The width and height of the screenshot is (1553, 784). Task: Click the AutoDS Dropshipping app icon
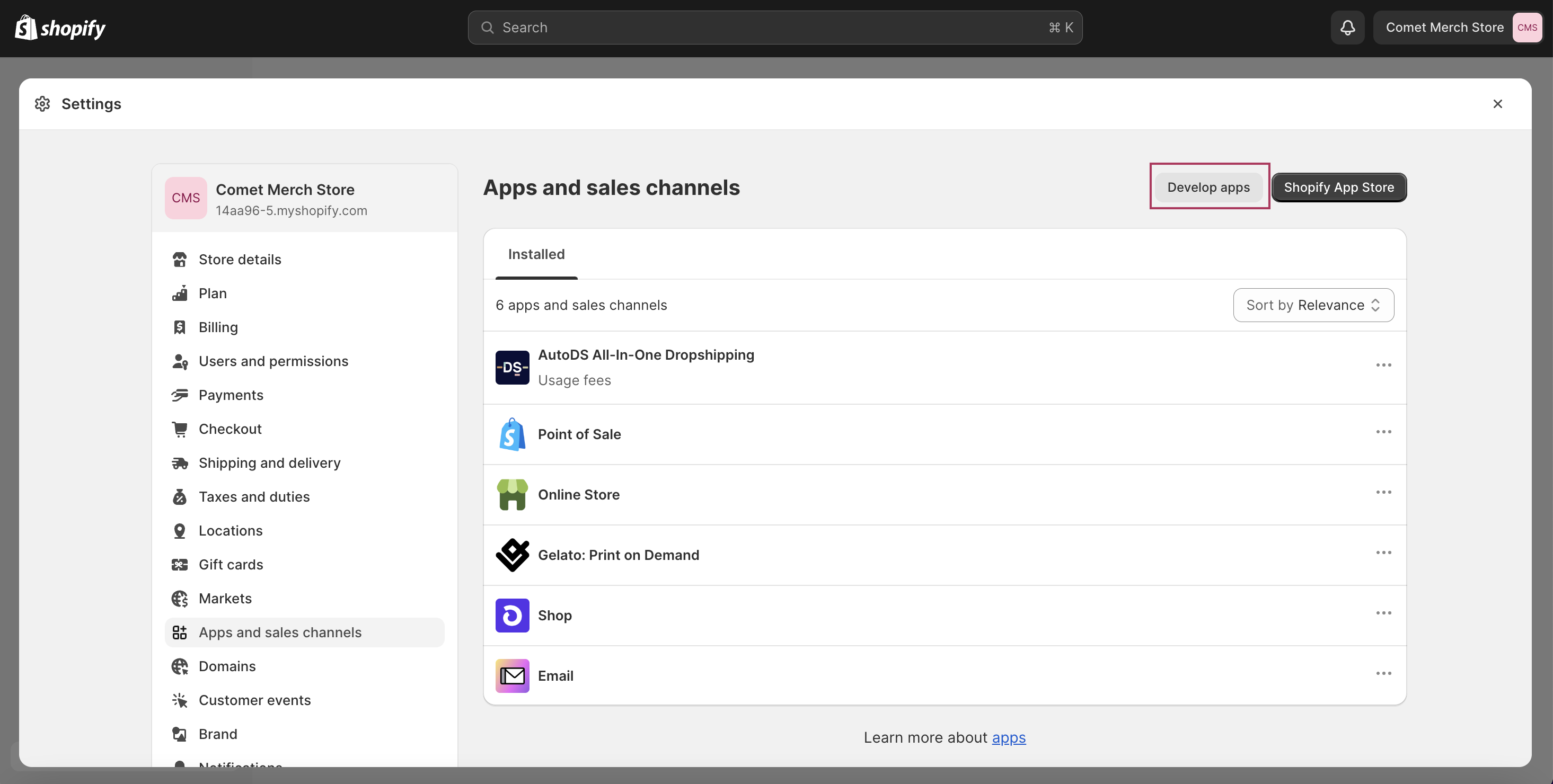point(512,367)
